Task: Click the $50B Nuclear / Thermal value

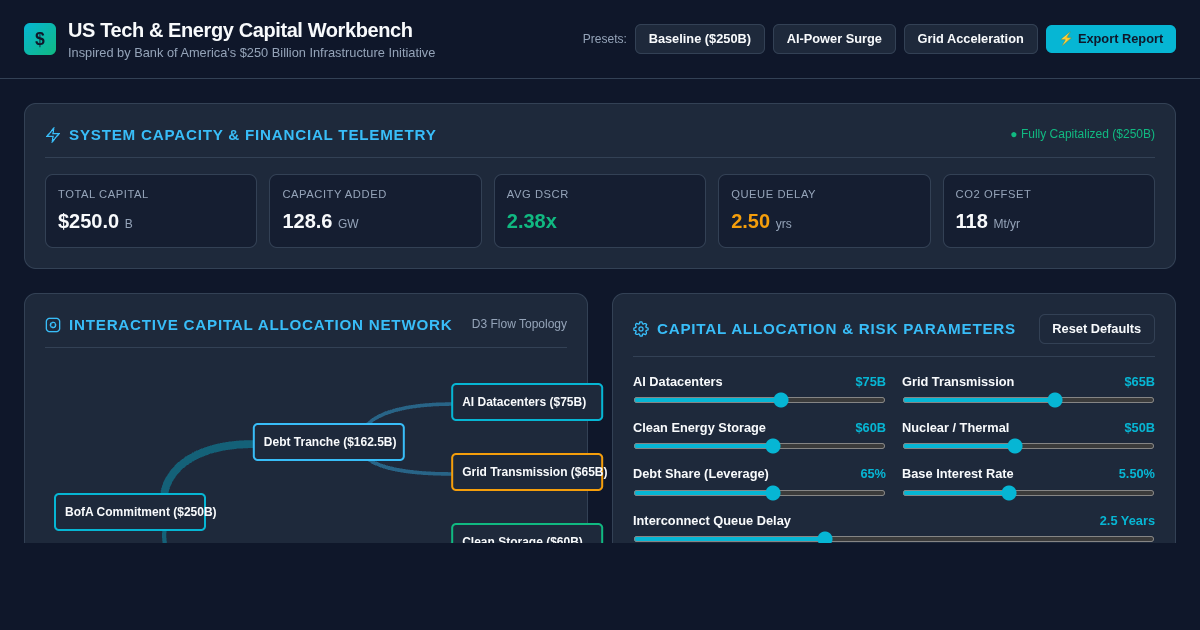Action: [1139, 427]
